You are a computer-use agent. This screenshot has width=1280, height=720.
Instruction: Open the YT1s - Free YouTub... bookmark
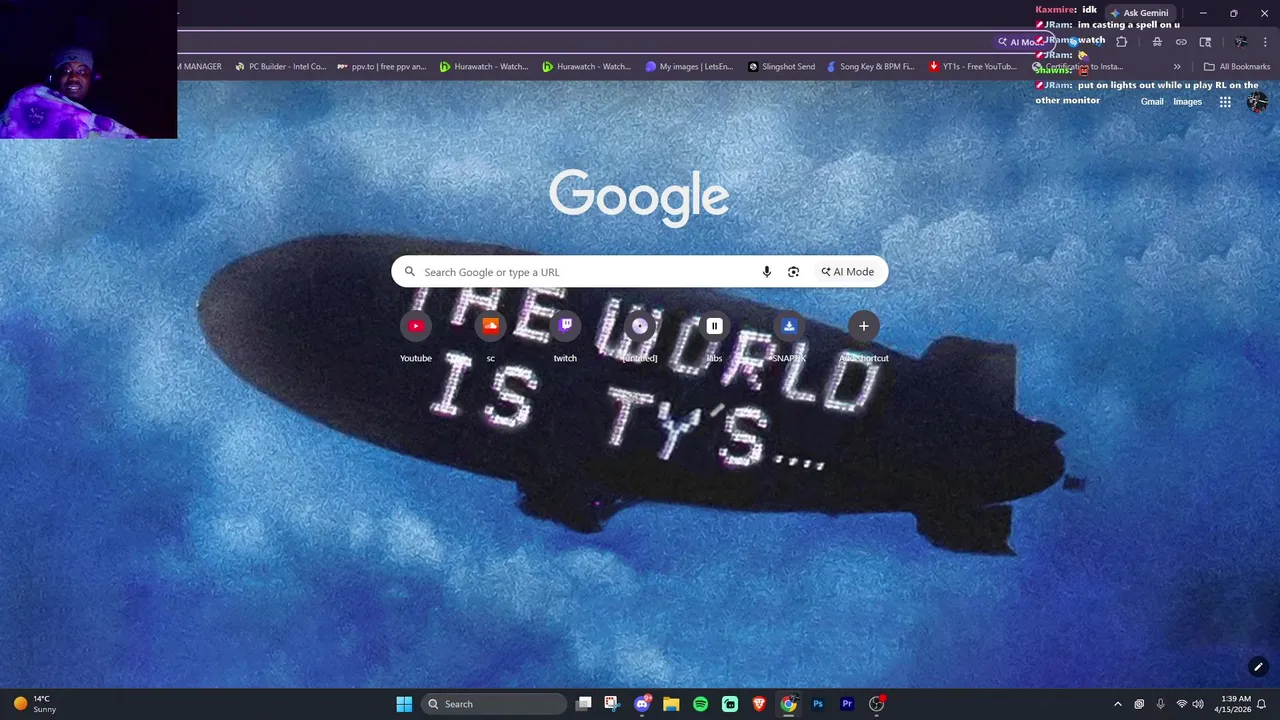click(x=972, y=67)
